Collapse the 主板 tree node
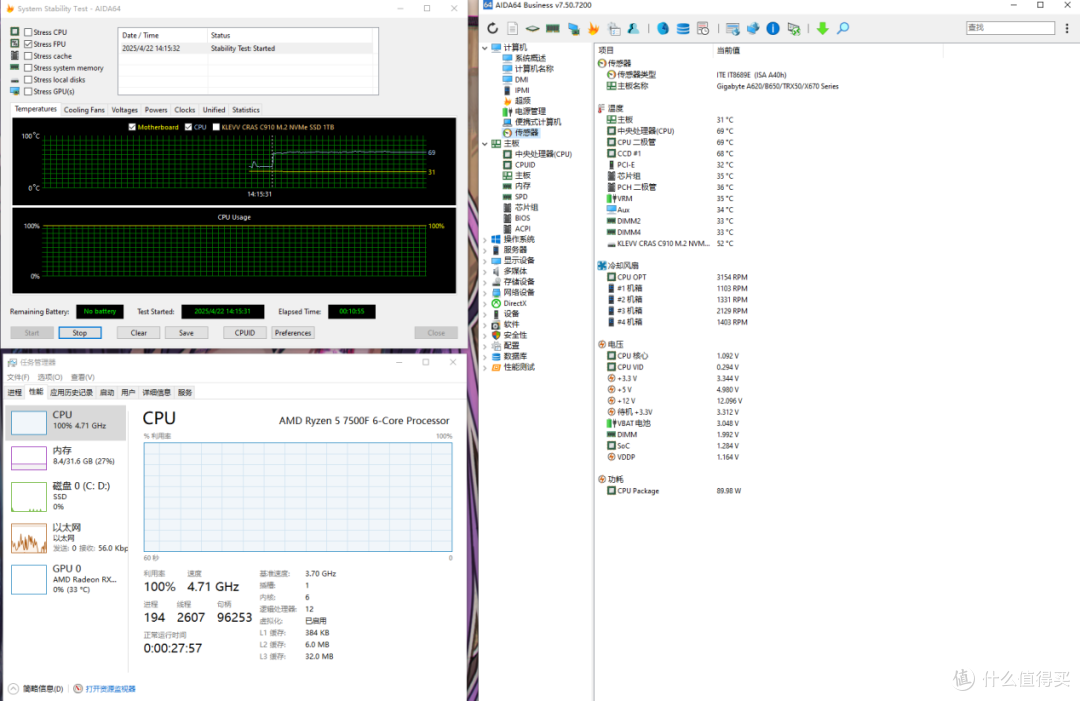 point(485,143)
